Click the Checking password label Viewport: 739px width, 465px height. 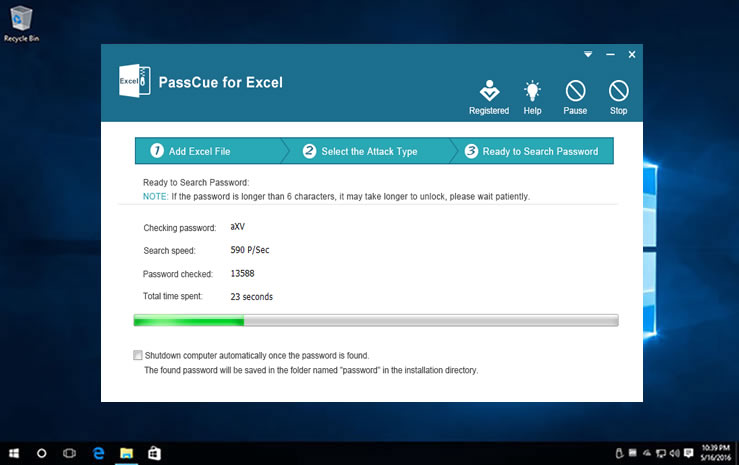(180, 228)
